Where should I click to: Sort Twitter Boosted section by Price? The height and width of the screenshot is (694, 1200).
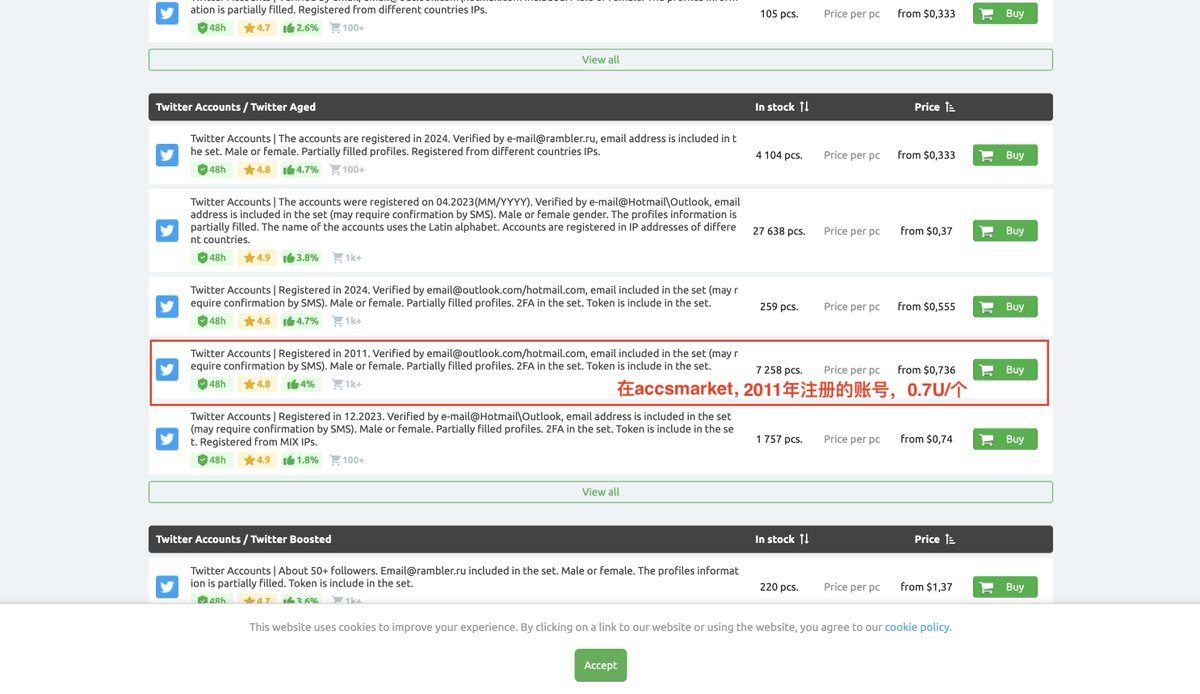[x=935, y=539]
